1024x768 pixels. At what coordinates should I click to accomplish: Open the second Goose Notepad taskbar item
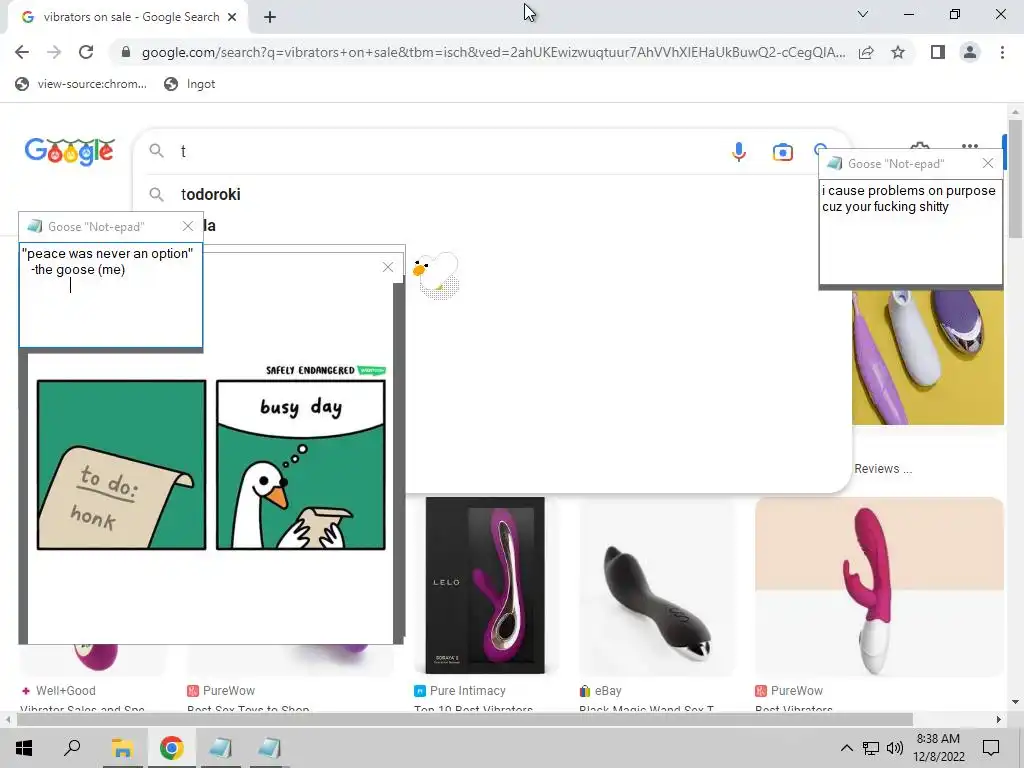coord(269,748)
